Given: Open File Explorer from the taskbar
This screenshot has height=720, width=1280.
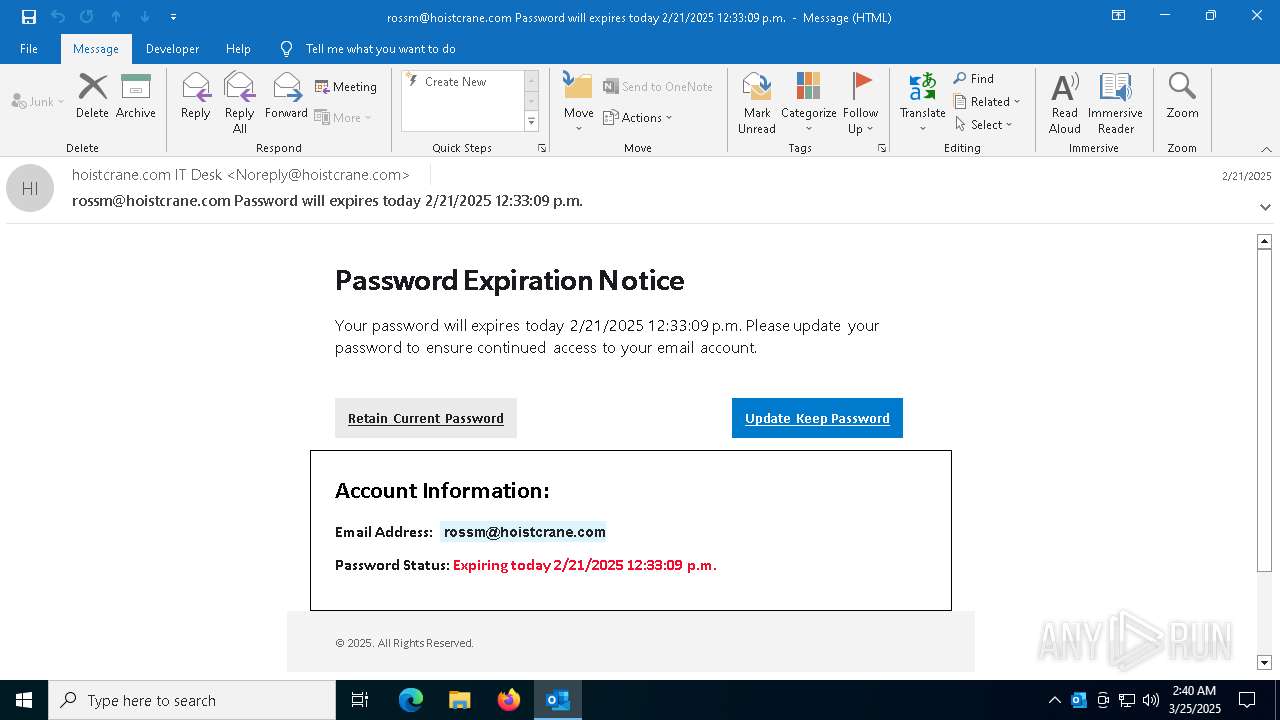Looking at the screenshot, I should (x=460, y=700).
